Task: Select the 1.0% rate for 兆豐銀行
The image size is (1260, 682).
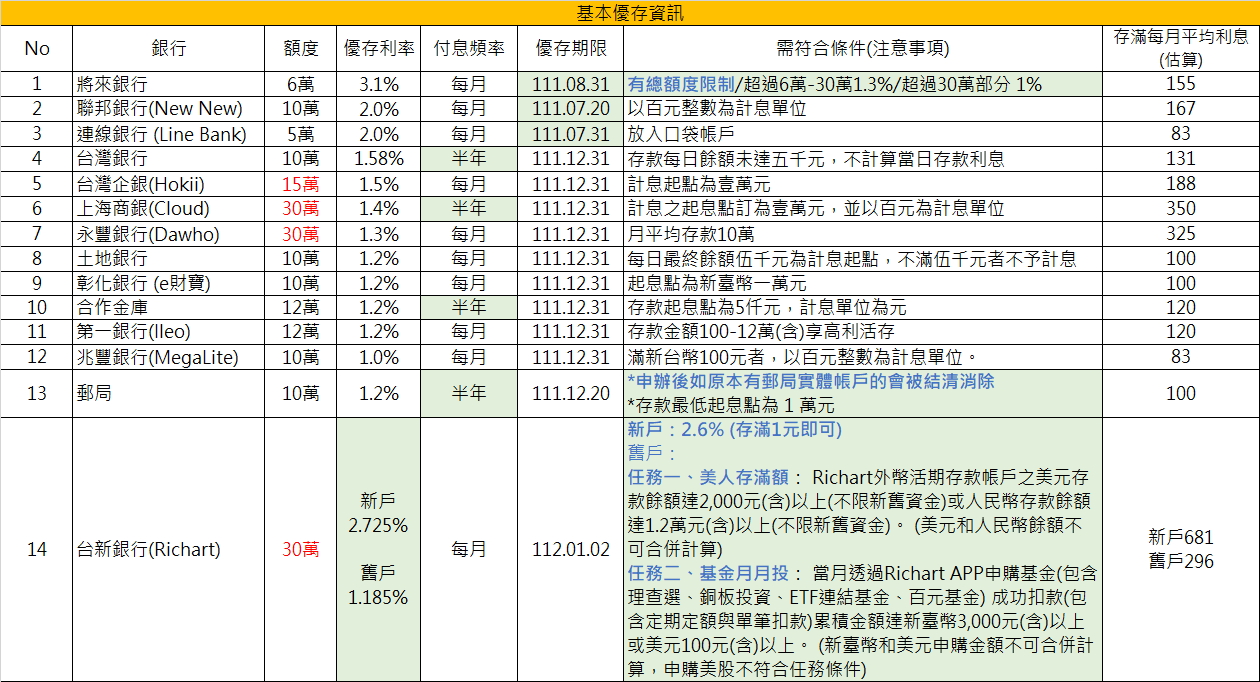Action: click(379, 357)
